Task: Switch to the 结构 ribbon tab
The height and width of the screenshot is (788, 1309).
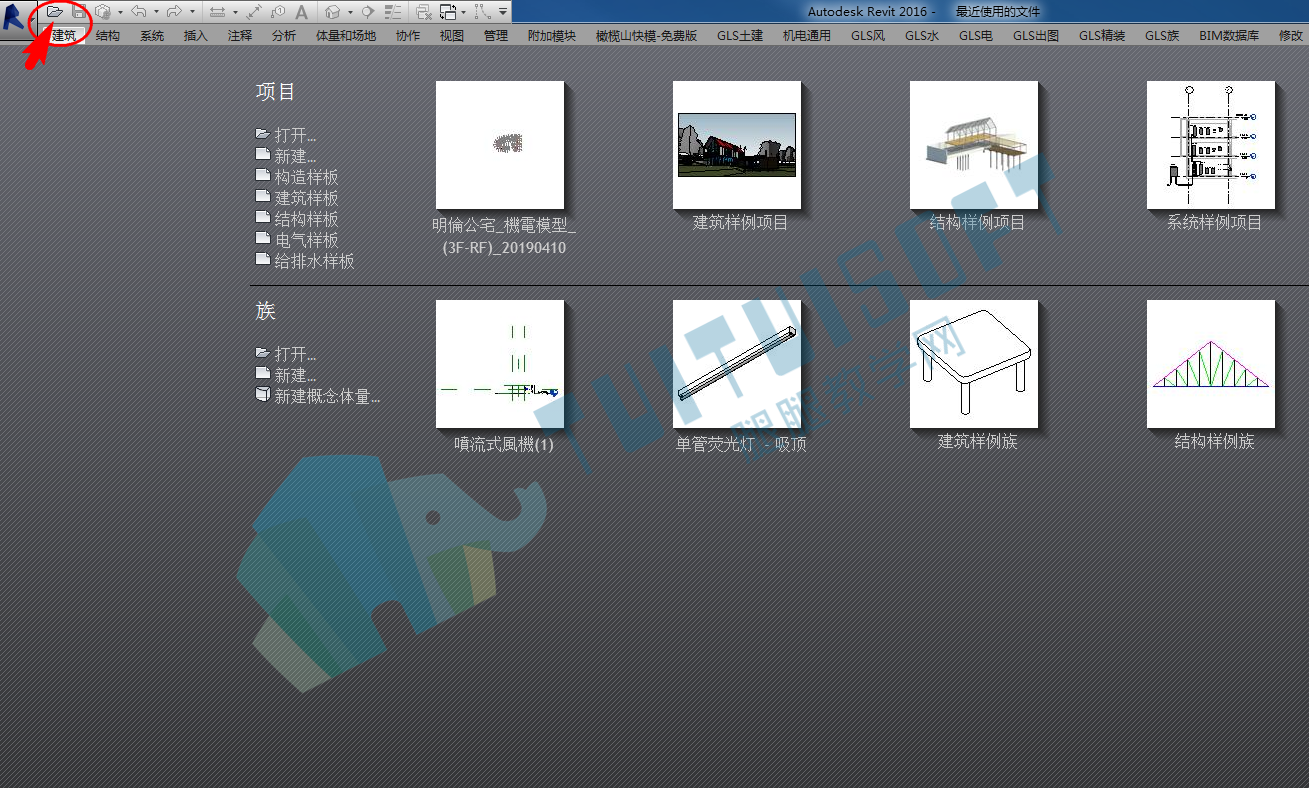Action: [x=108, y=35]
